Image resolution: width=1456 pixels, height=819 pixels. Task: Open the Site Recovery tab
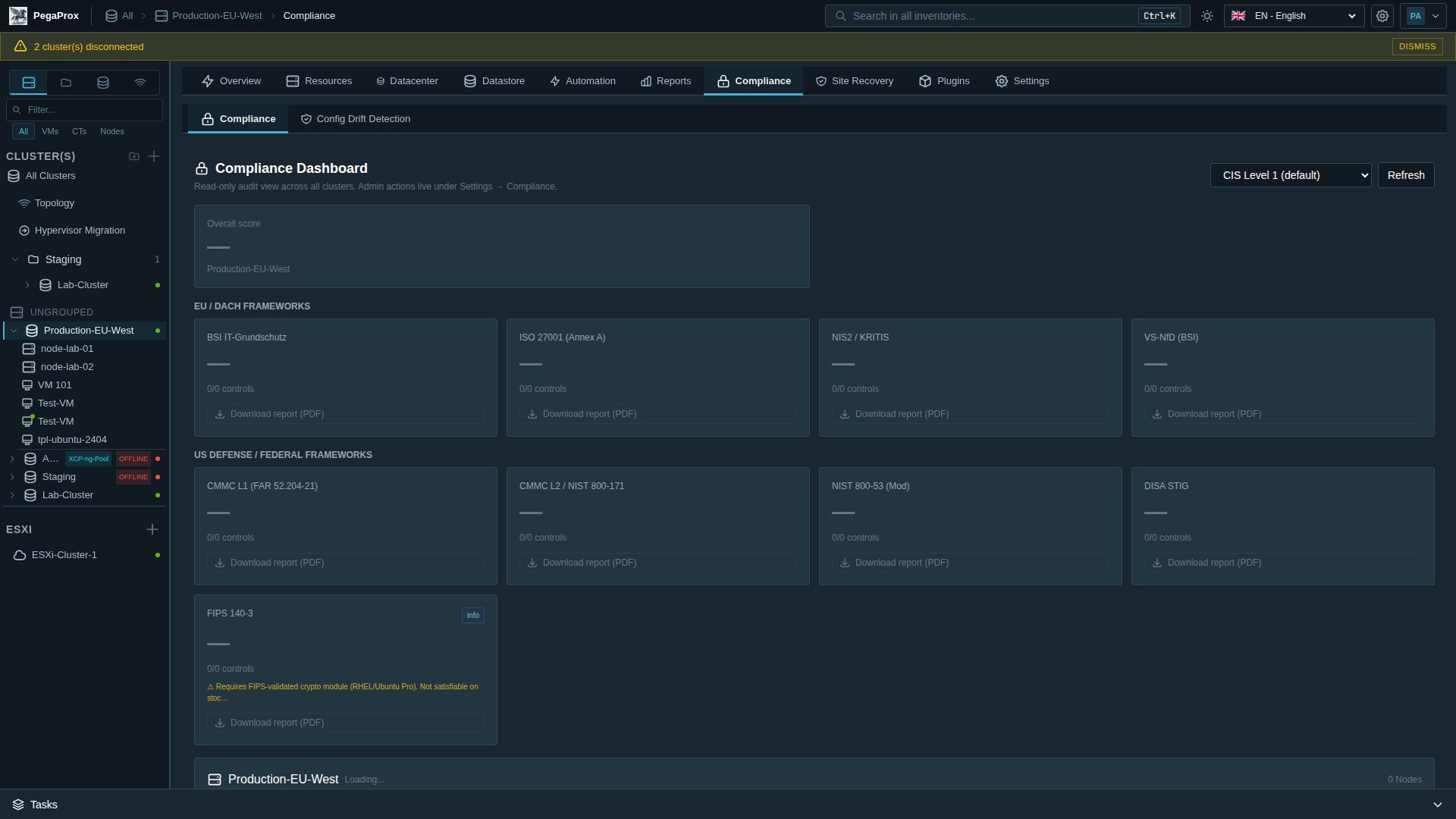tap(855, 81)
